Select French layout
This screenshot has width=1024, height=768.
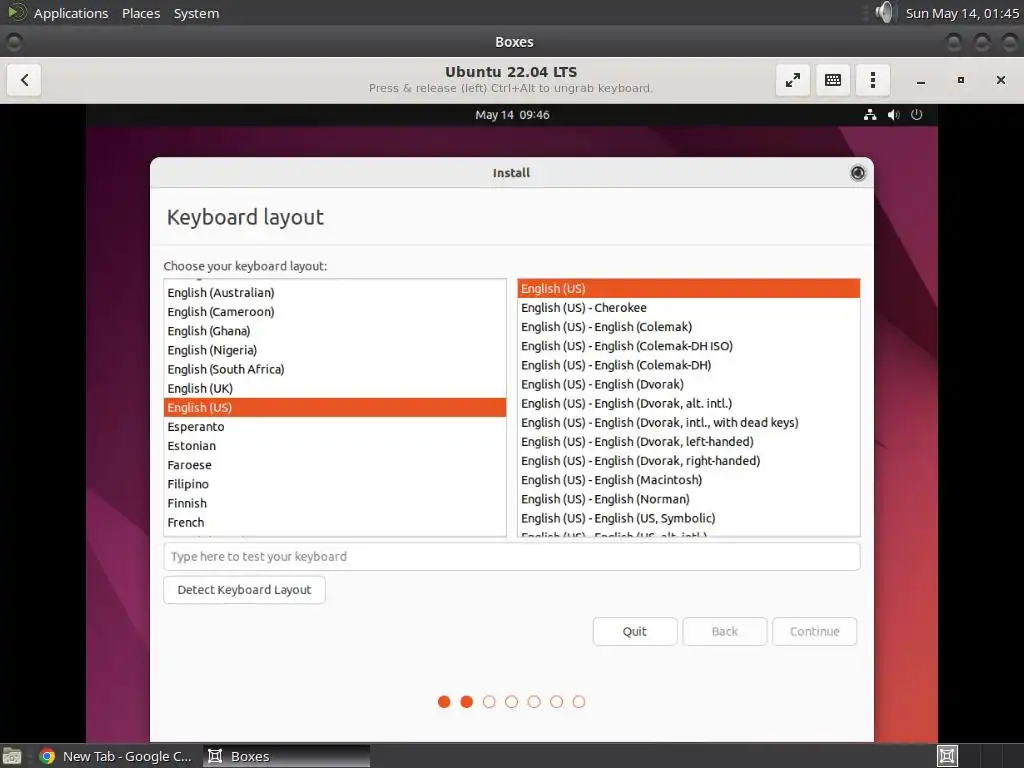tap(335, 522)
